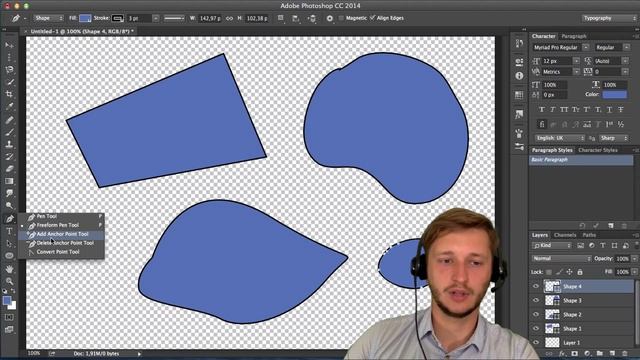Open the Normal blend mode dropdown
The height and width of the screenshot is (360, 640).
click(x=561, y=258)
